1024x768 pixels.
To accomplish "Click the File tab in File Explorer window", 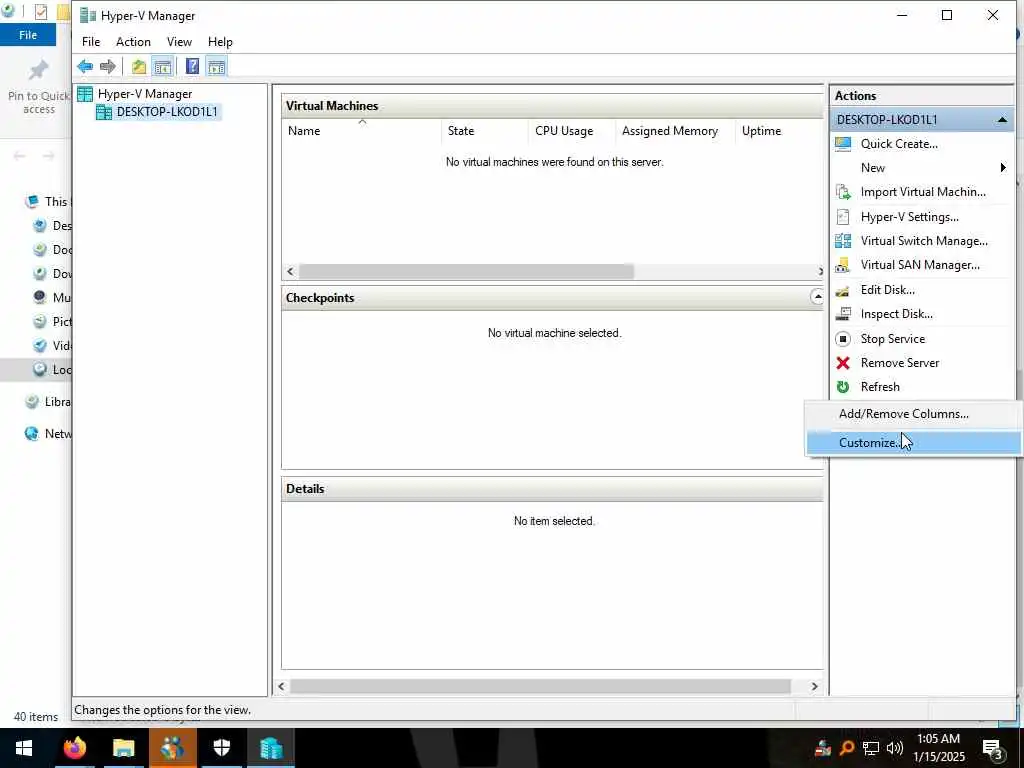I will pyautogui.click(x=27, y=35).
